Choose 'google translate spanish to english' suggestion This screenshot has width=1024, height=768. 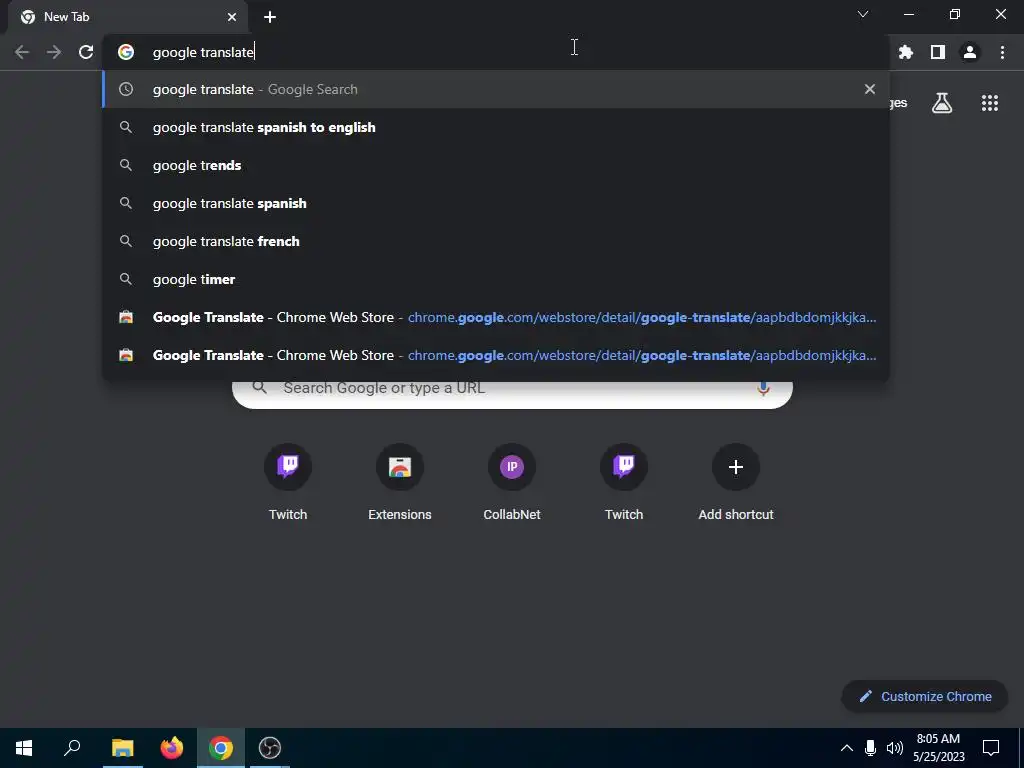496,127
